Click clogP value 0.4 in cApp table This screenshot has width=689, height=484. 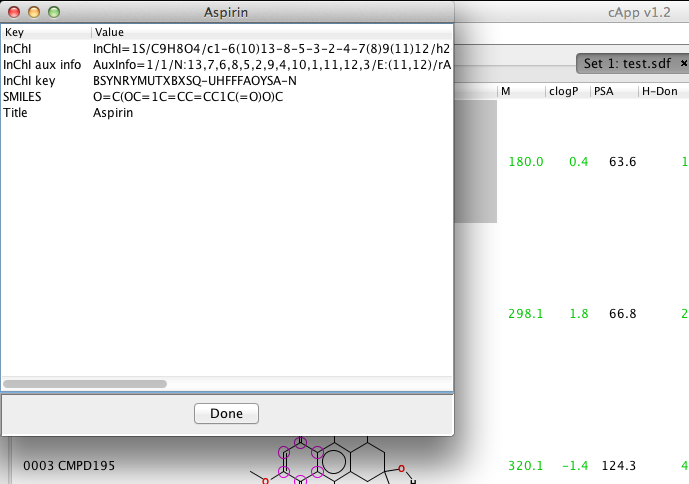tap(578, 162)
